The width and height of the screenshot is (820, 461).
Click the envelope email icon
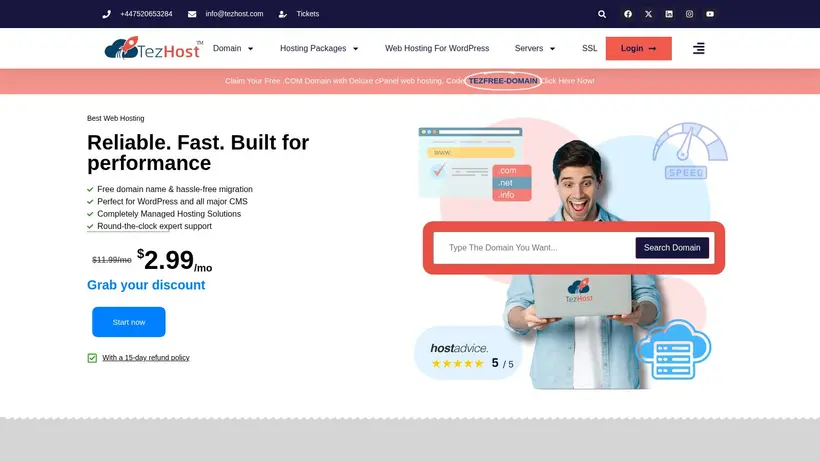pyautogui.click(x=192, y=14)
